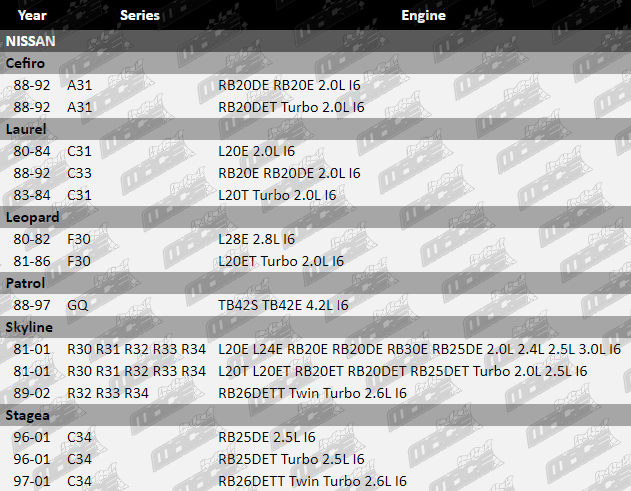Click series C31 in the 83-84 row
Viewport: 631px width, 491px height.
coord(79,195)
